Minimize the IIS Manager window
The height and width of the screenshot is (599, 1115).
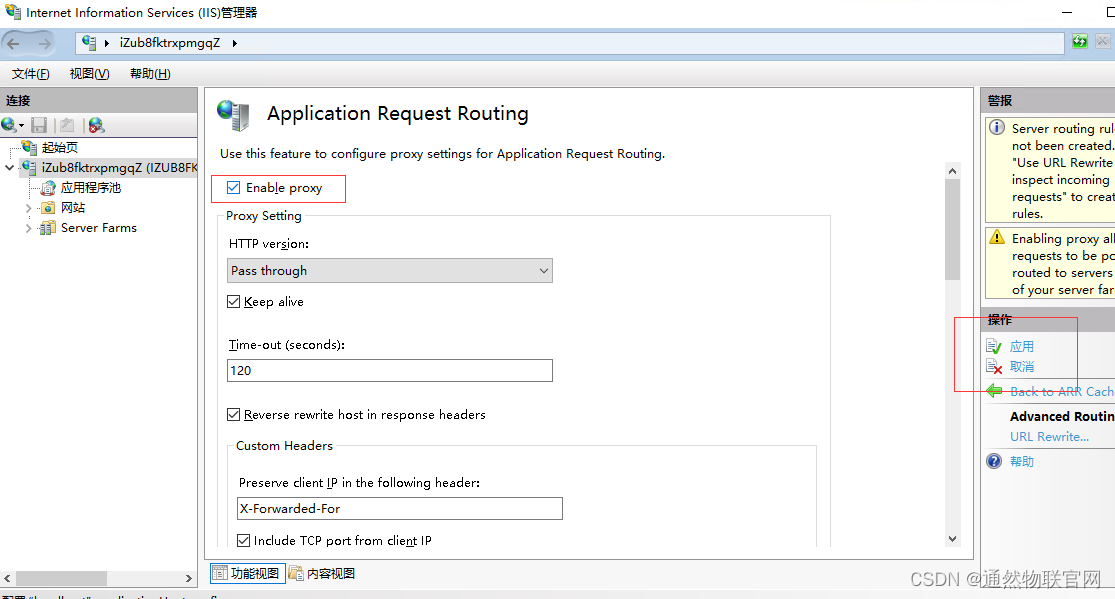[x=1067, y=12]
